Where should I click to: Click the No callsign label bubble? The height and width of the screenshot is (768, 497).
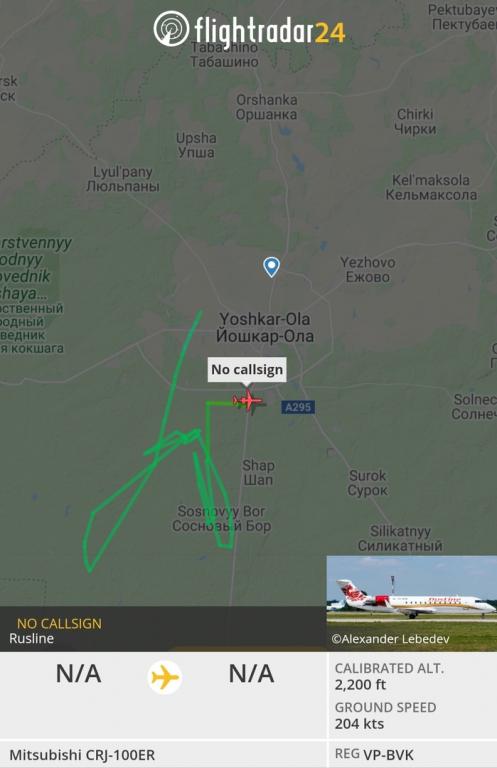(x=247, y=369)
